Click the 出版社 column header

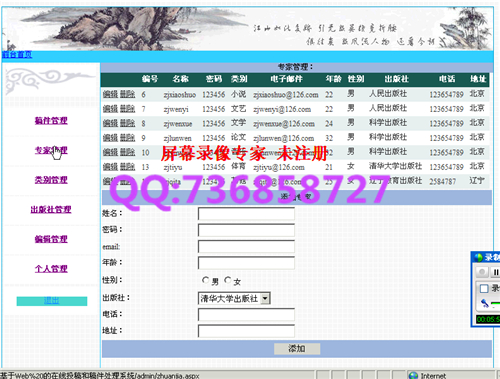pyautogui.click(x=396, y=79)
